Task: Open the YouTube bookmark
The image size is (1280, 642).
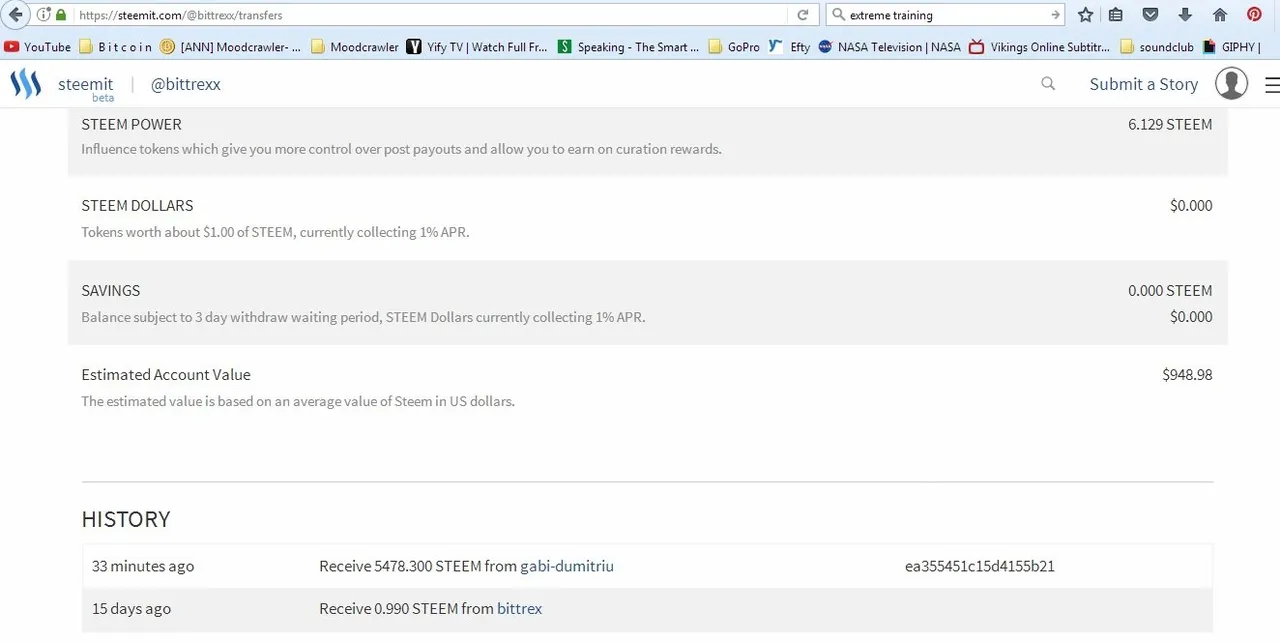Action: coord(38,47)
